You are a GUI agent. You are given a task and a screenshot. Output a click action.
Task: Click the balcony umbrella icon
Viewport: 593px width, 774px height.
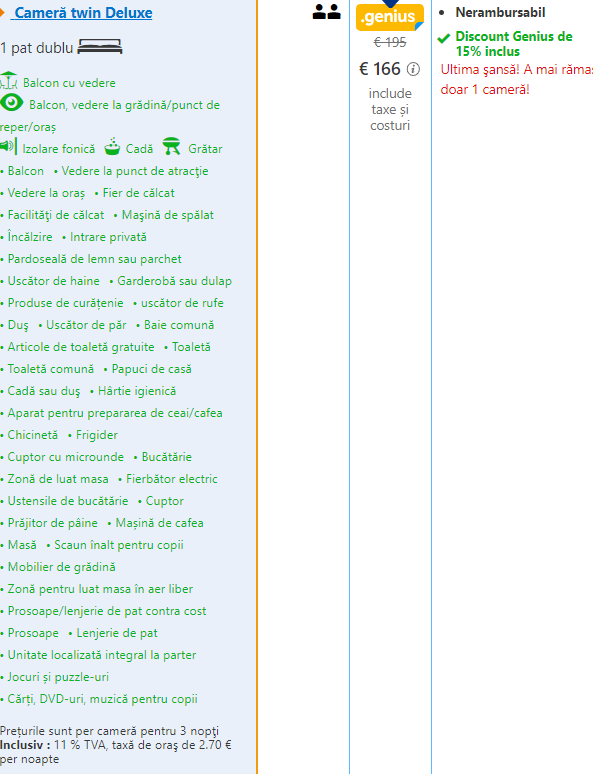(9, 81)
